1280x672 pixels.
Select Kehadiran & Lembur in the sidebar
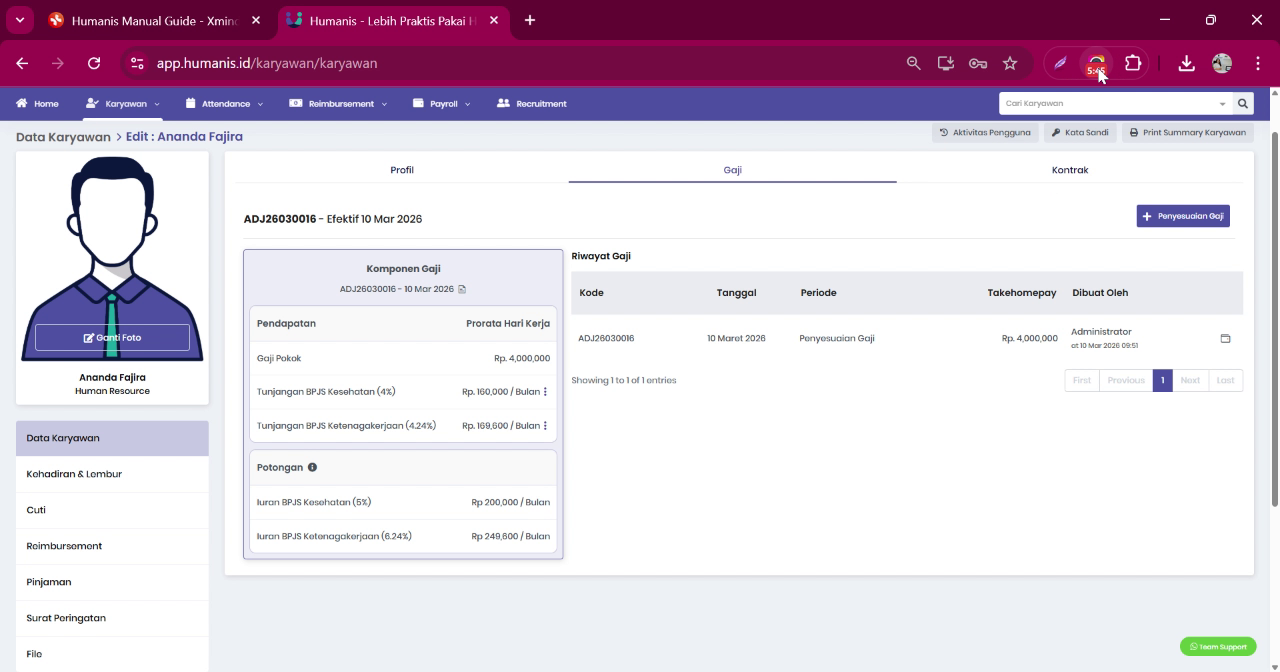(x=112, y=474)
